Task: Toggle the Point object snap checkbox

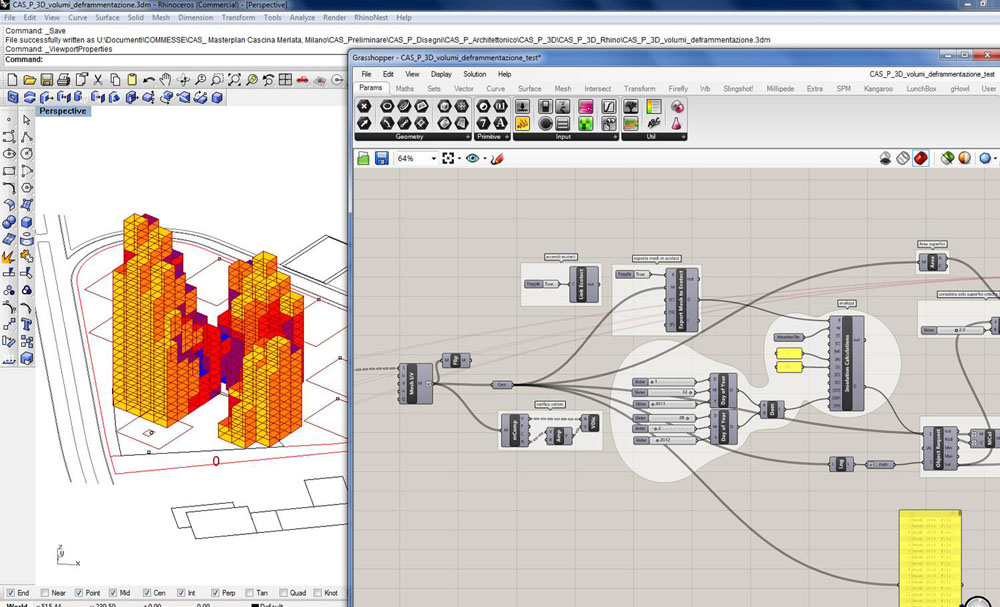Action: [79, 593]
